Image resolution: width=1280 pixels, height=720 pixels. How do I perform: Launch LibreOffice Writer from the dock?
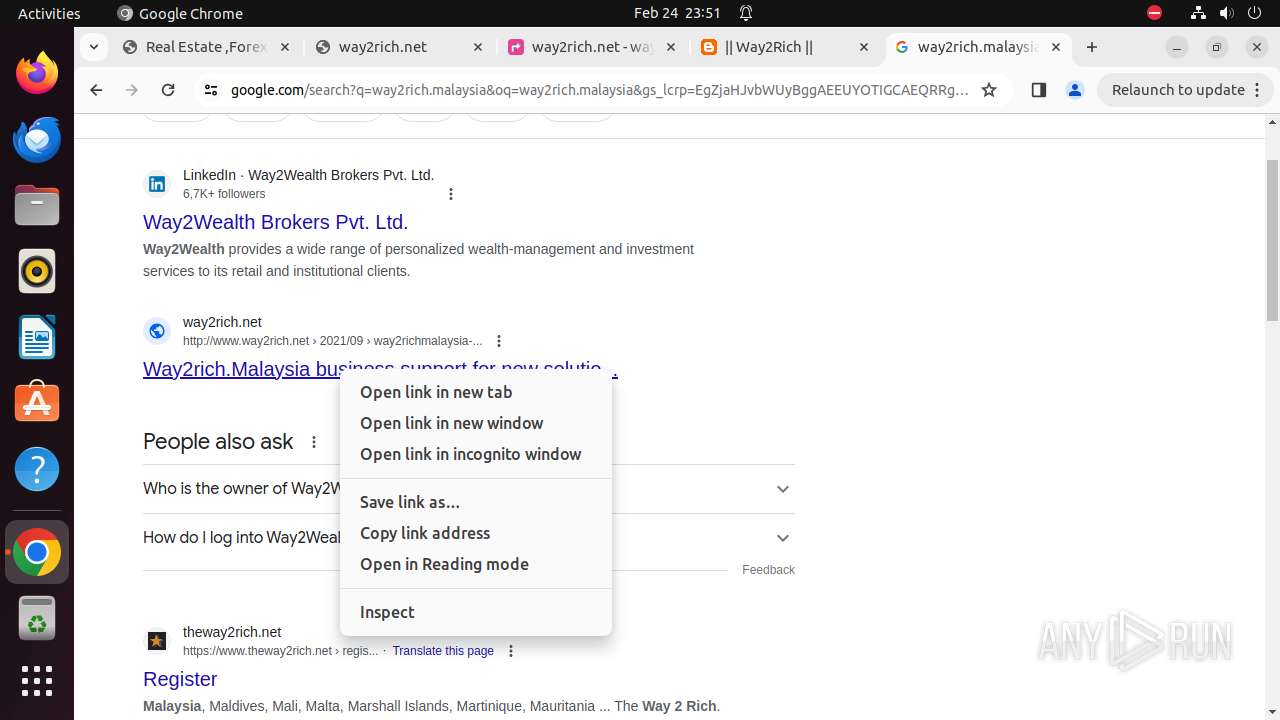37,337
